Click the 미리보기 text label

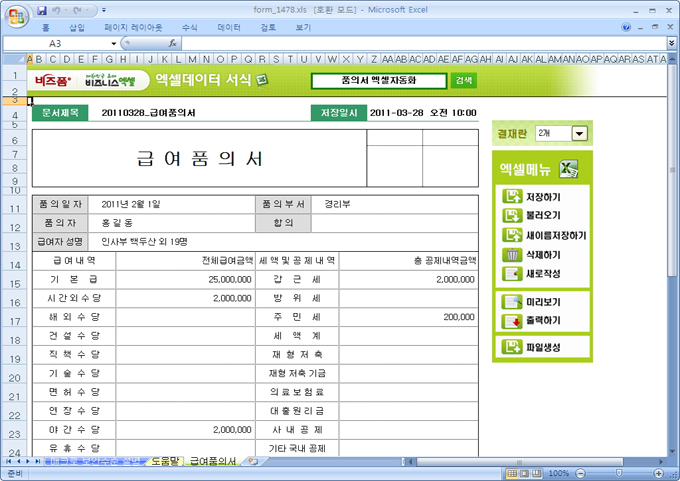click(543, 302)
